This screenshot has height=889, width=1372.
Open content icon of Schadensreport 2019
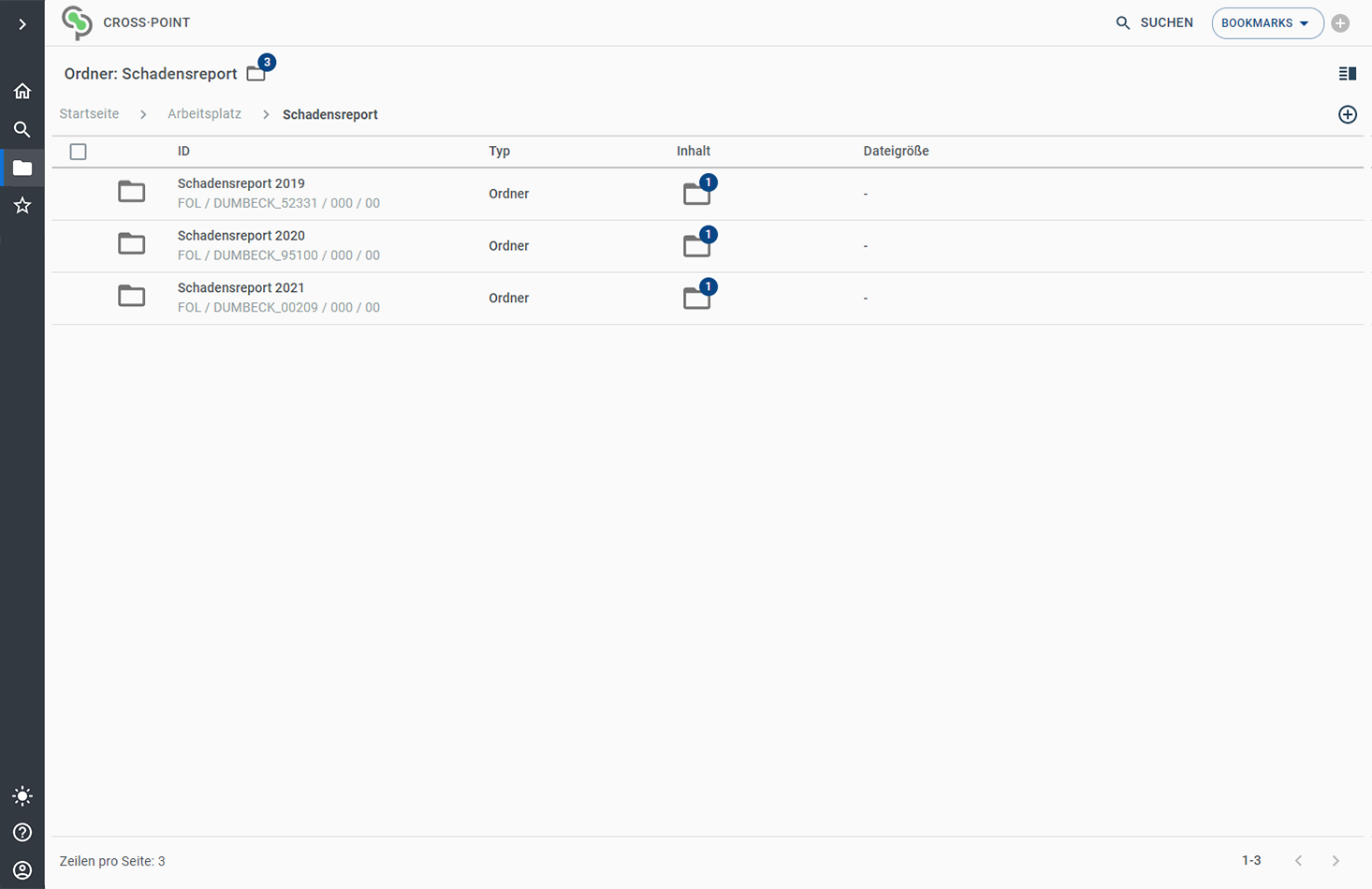(697, 194)
